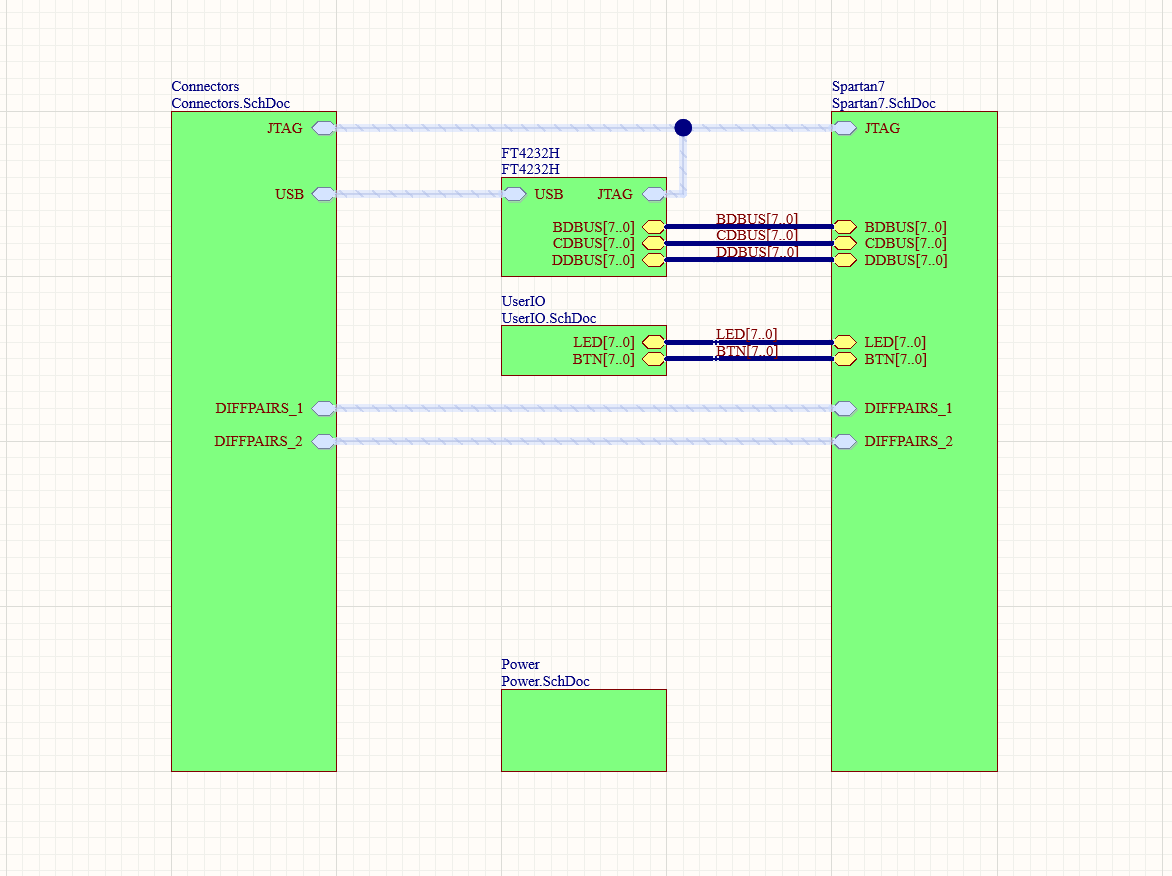Viewport: 1172px width, 876px height.
Task: Select the JTAG port arrow on Spartan7 sheet
Action: (844, 128)
